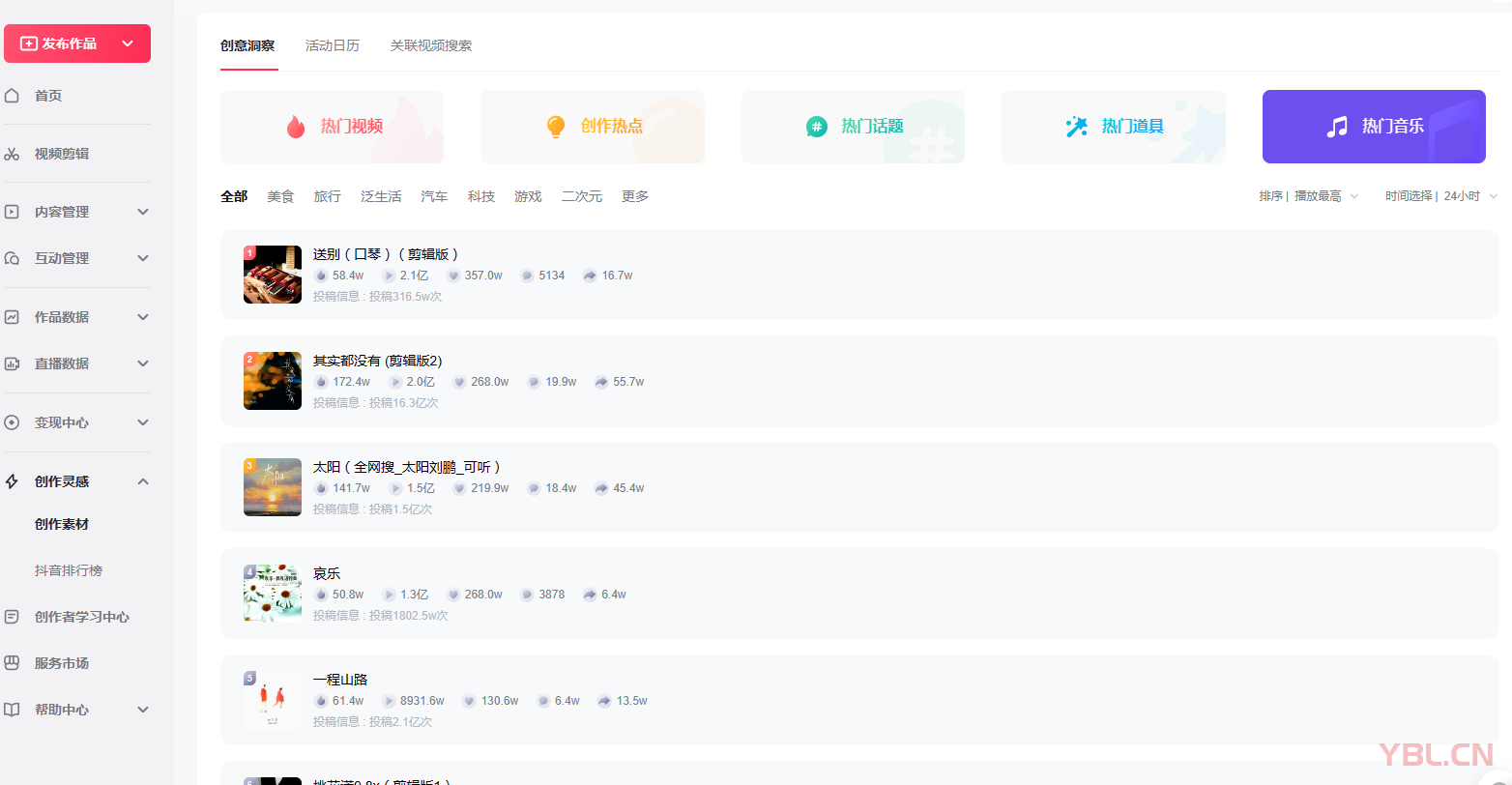Switch to the 关联视频搜索 tab
Image resolution: width=1512 pixels, height=785 pixels.
pyautogui.click(x=430, y=44)
